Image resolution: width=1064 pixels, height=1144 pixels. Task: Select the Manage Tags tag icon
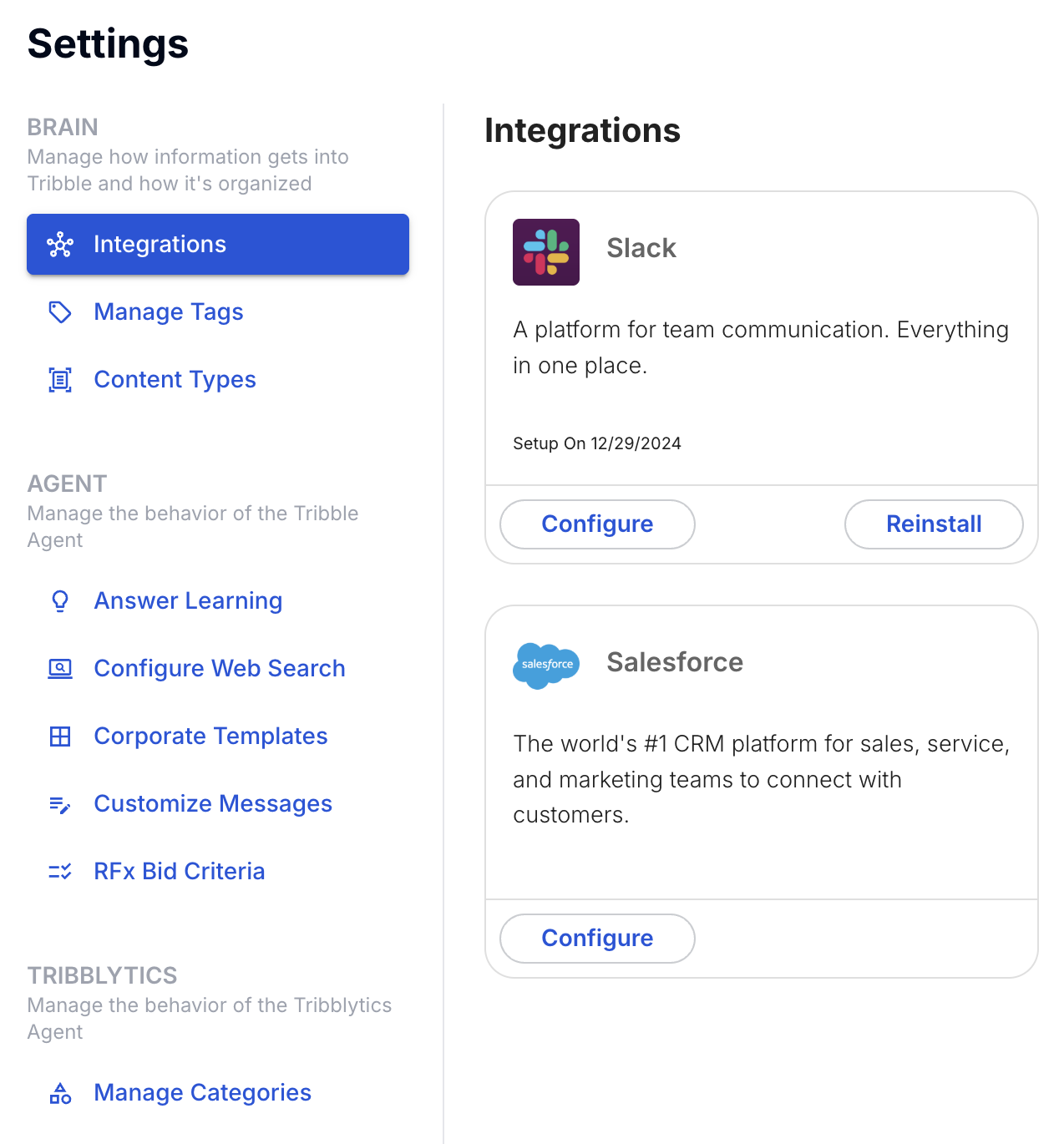coord(60,312)
